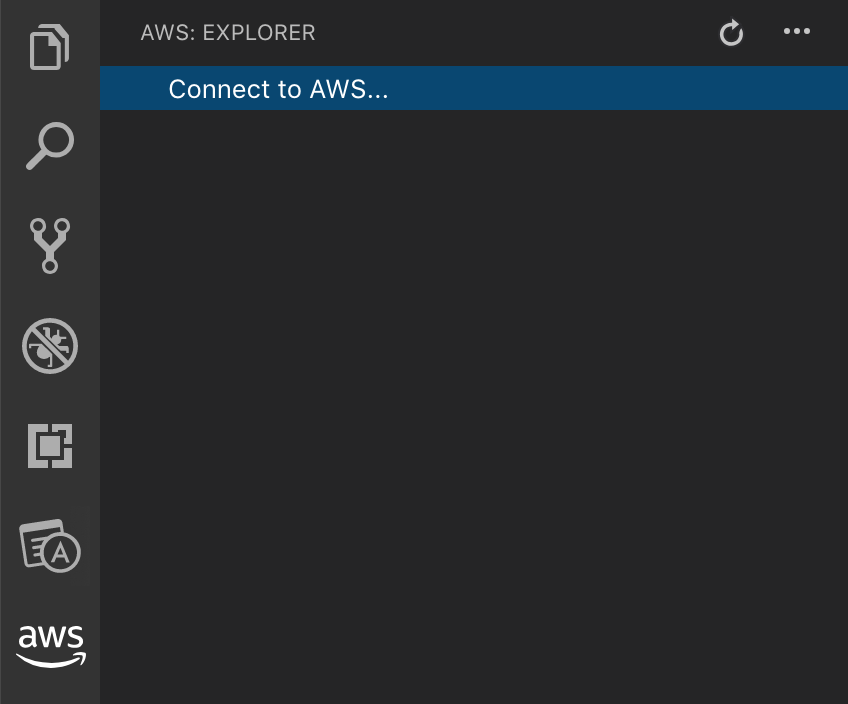Click the AWS logo in the activity bar
848x704 pixels.
(50, 643)
